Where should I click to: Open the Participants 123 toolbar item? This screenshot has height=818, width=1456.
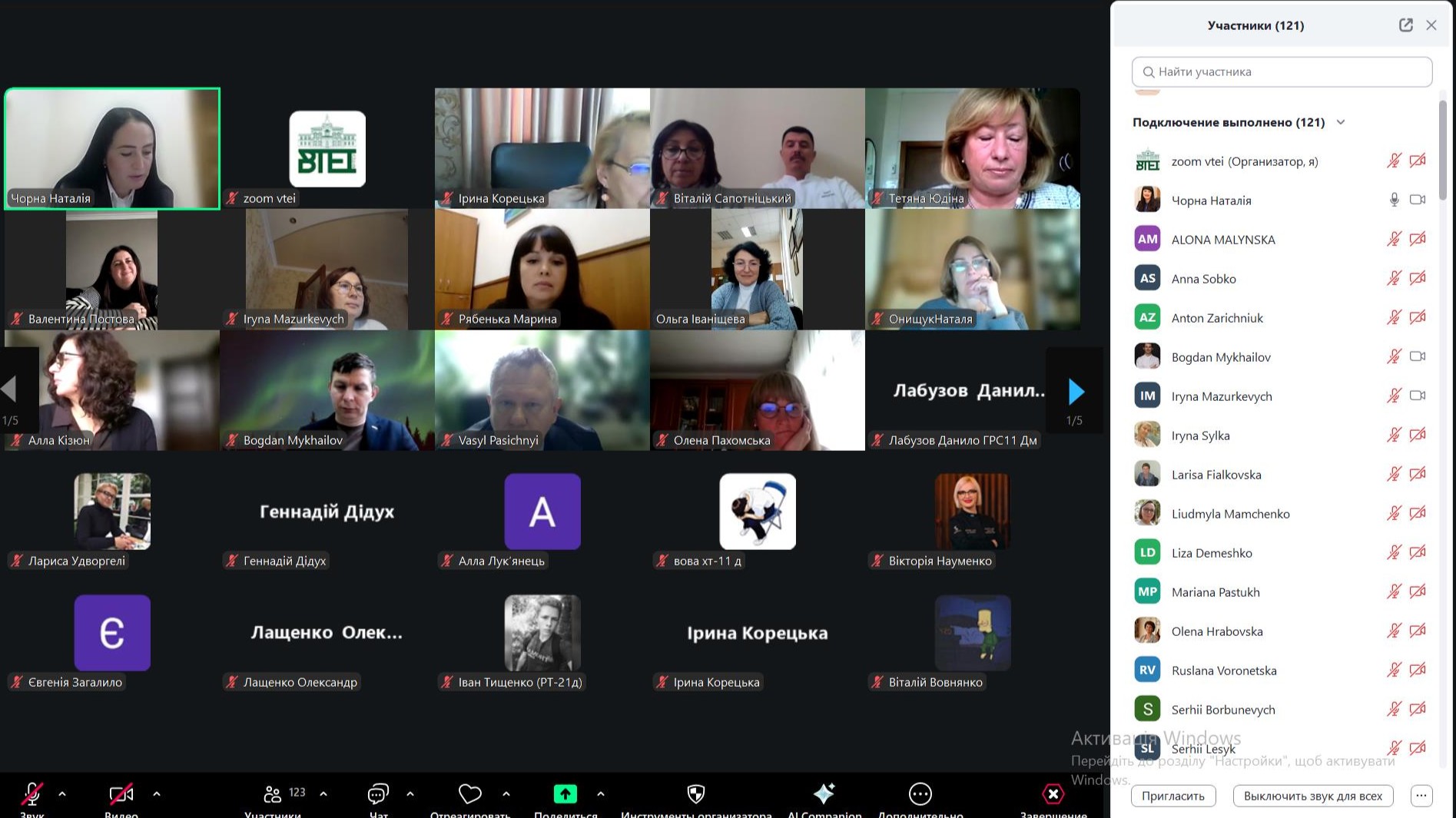274,793
